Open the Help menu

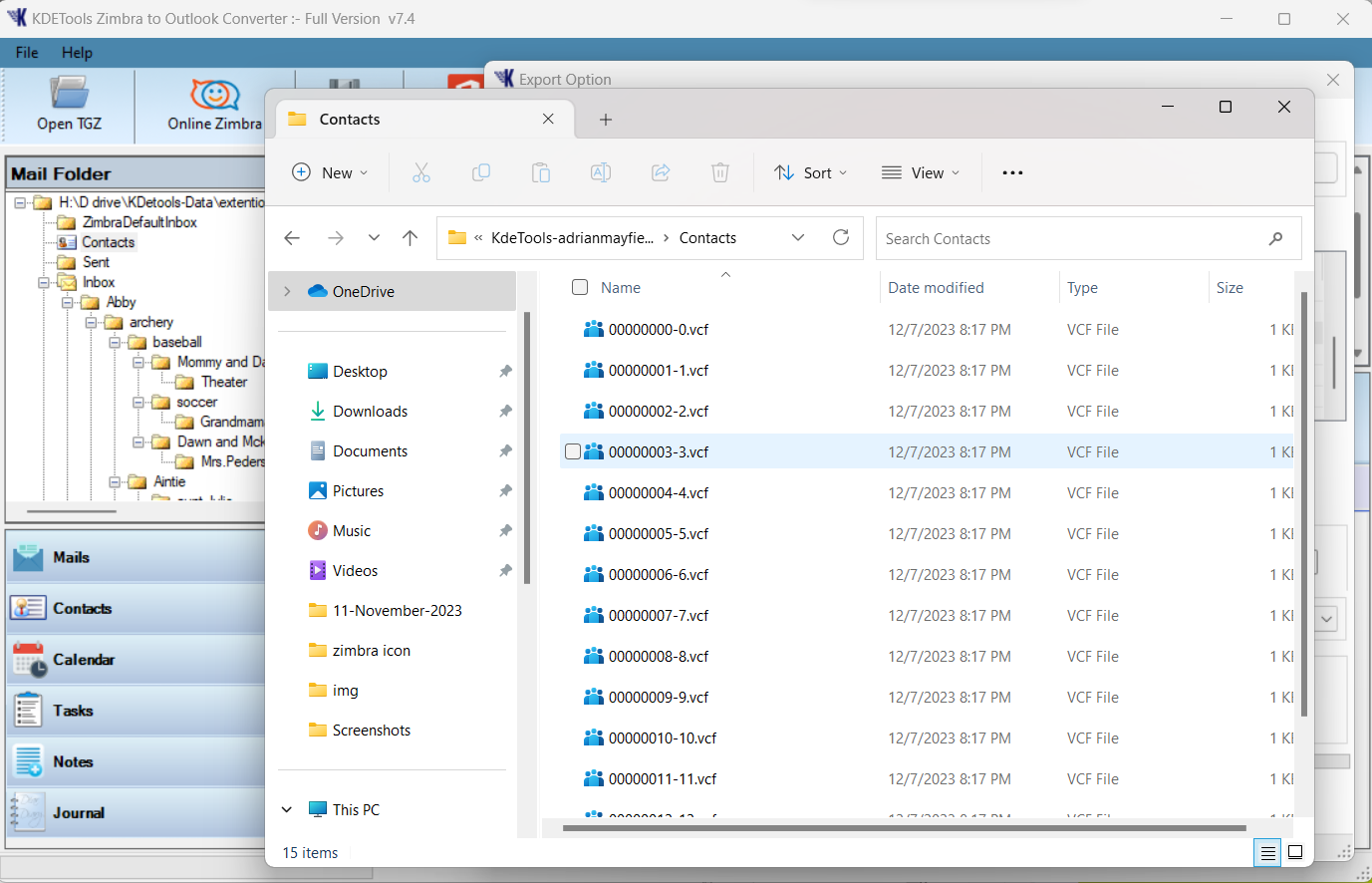[77, 53]
